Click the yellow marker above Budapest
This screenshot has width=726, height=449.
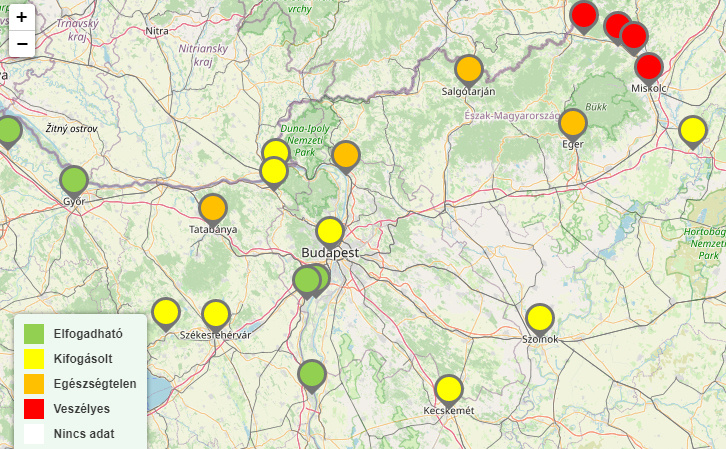point(330,231)
